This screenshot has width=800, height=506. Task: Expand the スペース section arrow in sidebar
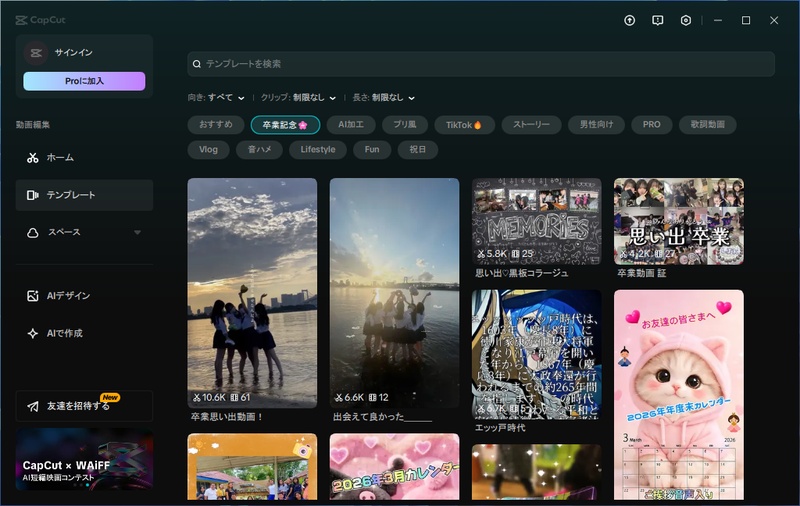[137, 233]
